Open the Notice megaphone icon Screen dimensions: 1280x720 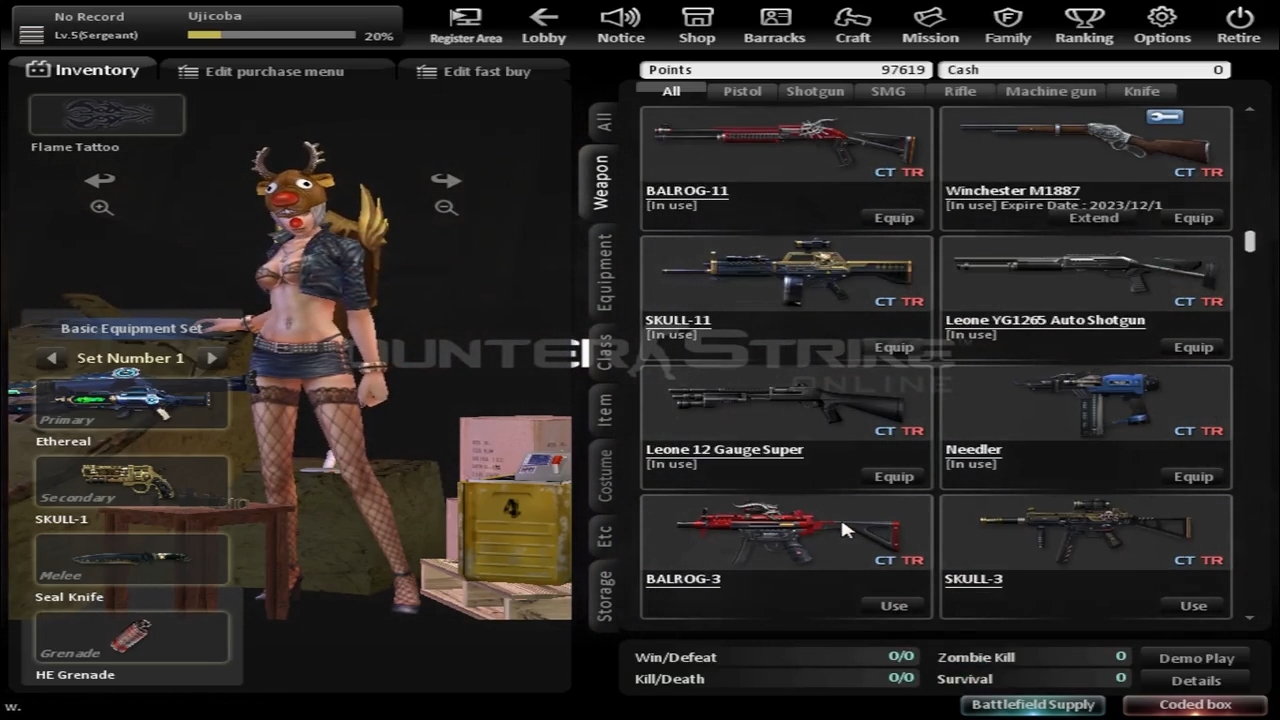(620, 26)
